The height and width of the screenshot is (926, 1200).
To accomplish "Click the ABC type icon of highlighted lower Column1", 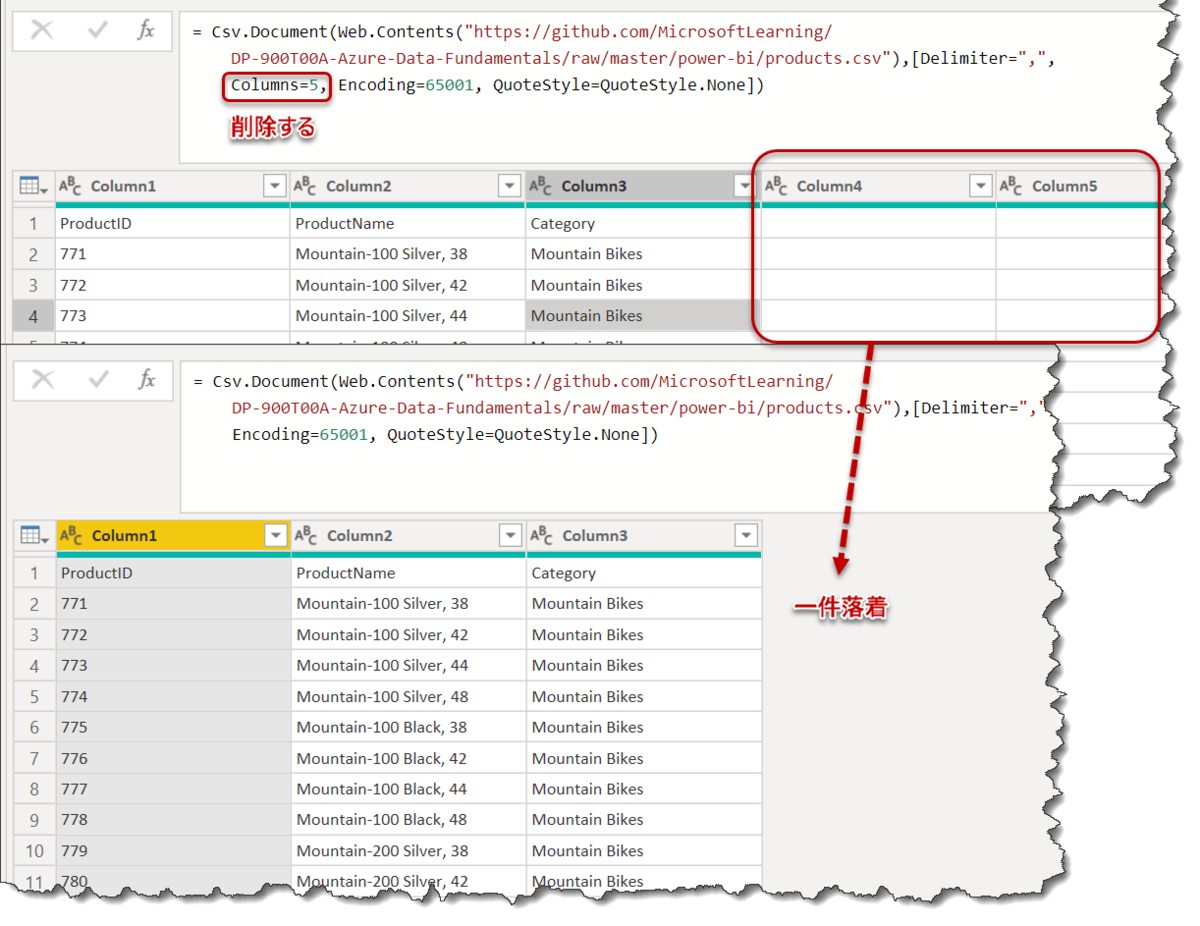I will click(x=71, y=536).
